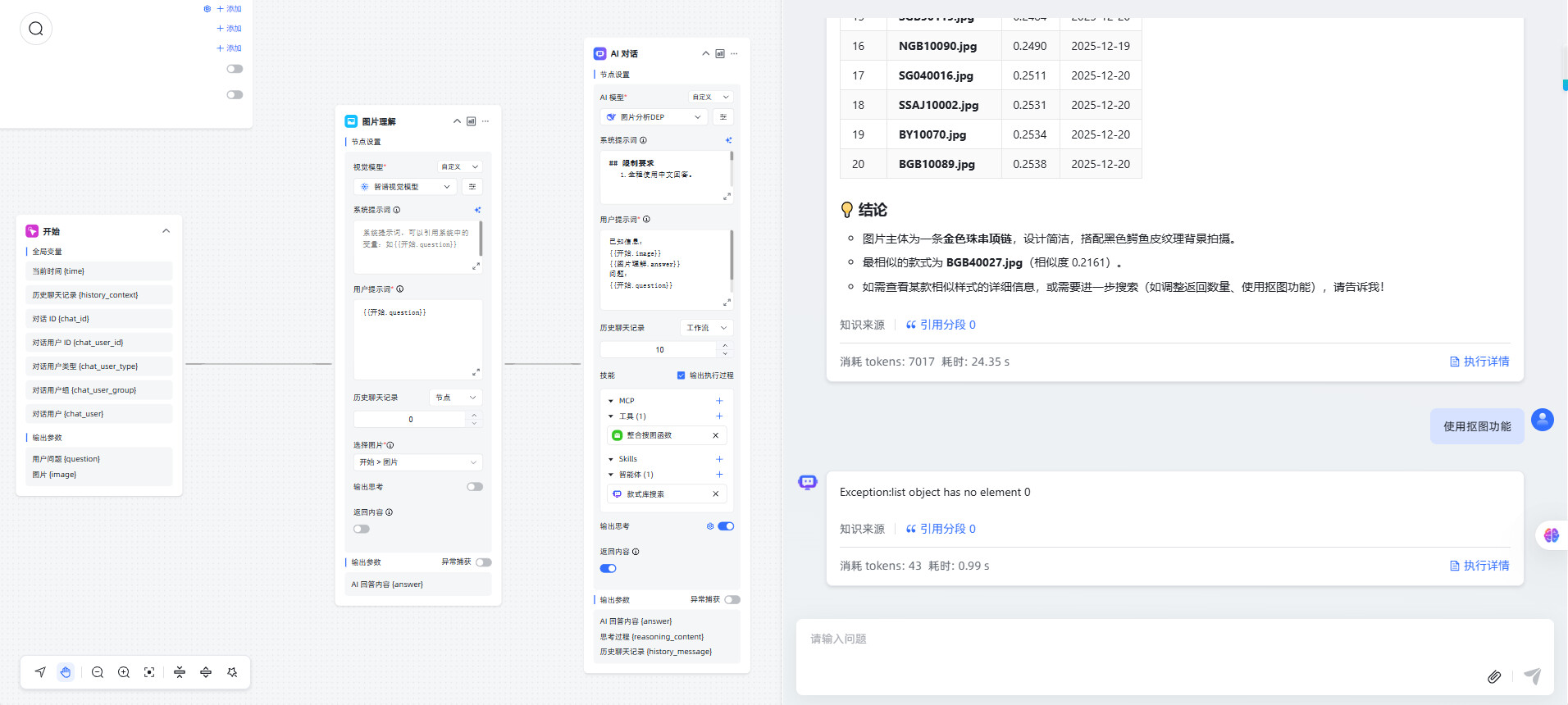Enable 异常捕获 in 图片理解 node
The width and height of the screenshot is (1568, 705).
click(x=484, y=562)
